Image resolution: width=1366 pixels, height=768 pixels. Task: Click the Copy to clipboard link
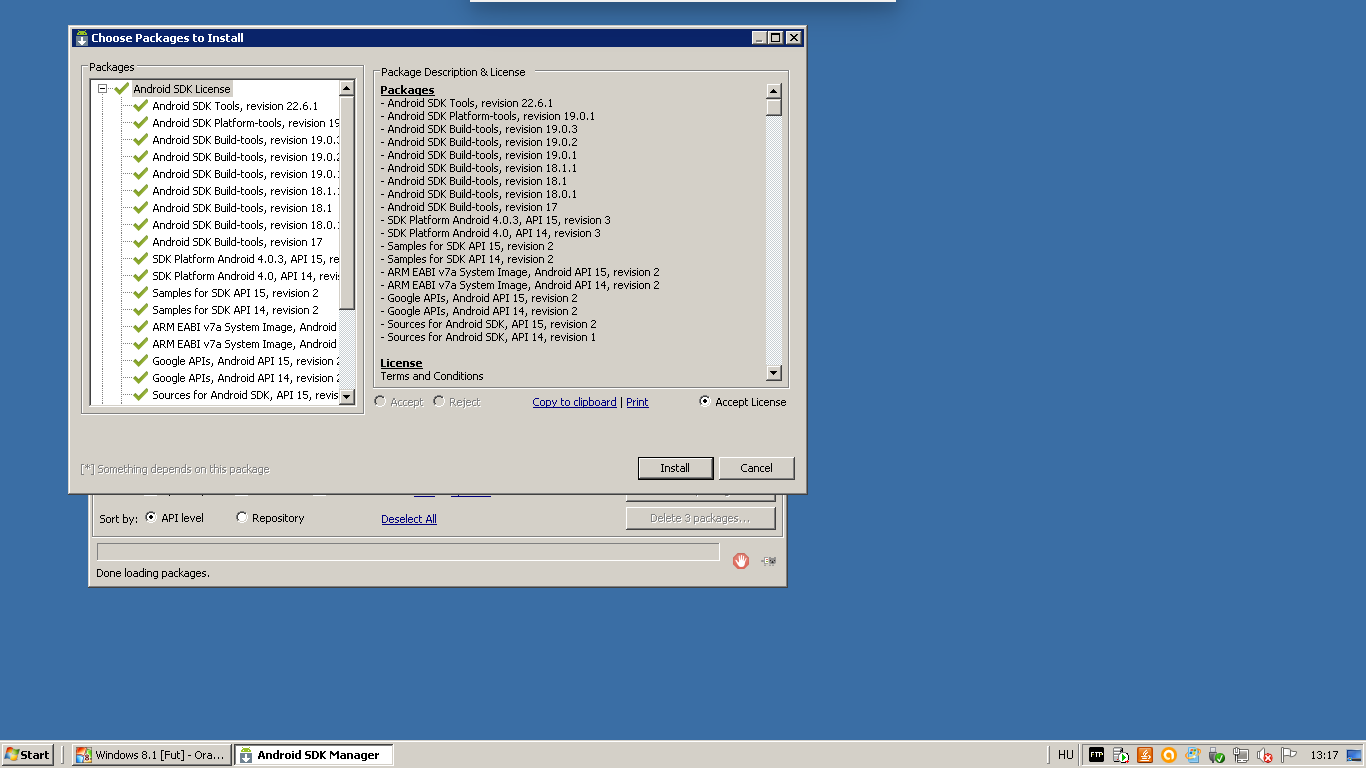pyautogui.click(x=574, y=402)
